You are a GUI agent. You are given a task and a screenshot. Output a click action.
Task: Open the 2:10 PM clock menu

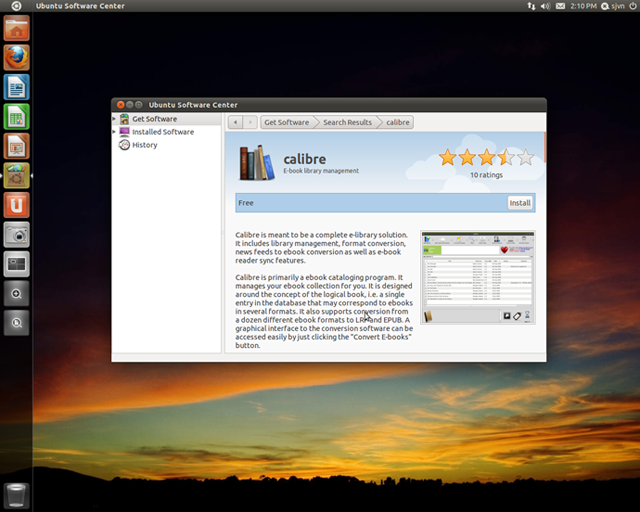point(583,6)
